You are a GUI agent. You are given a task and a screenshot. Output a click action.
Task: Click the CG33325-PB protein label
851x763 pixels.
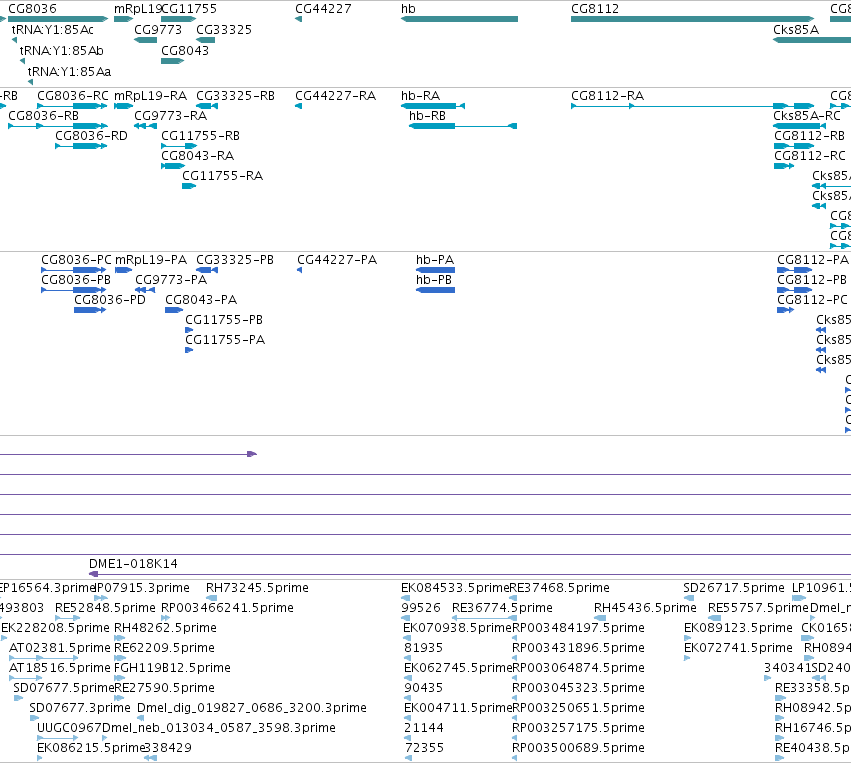click(235, 260)
